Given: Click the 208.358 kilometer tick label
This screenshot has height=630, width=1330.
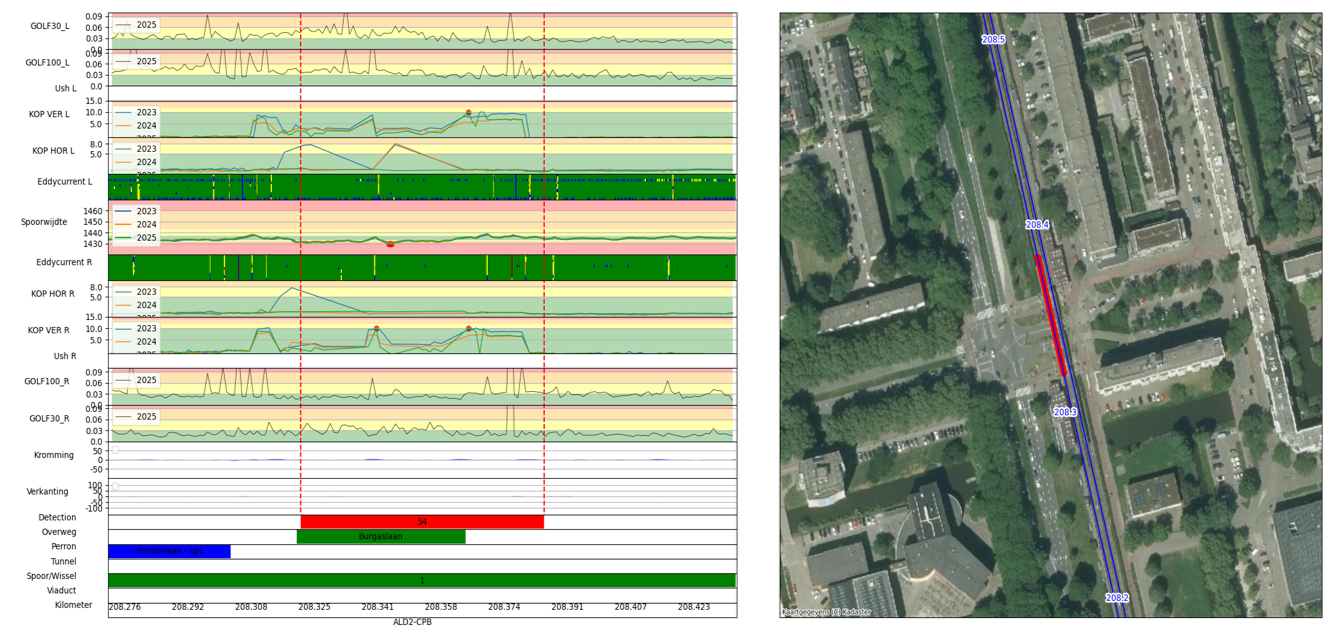Looking at the screenshot, I should pos(441,607).
